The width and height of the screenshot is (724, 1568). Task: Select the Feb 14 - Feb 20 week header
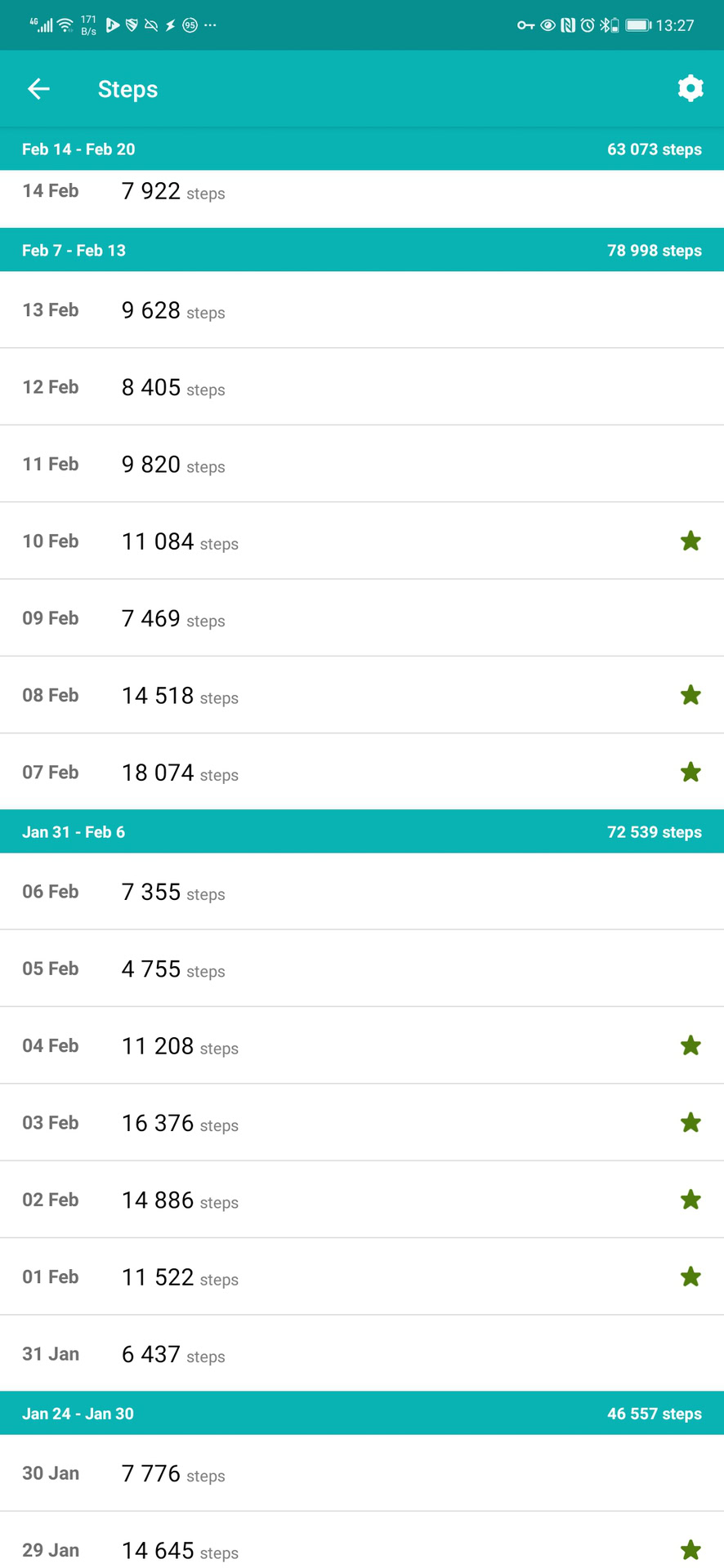click(362, 149)
